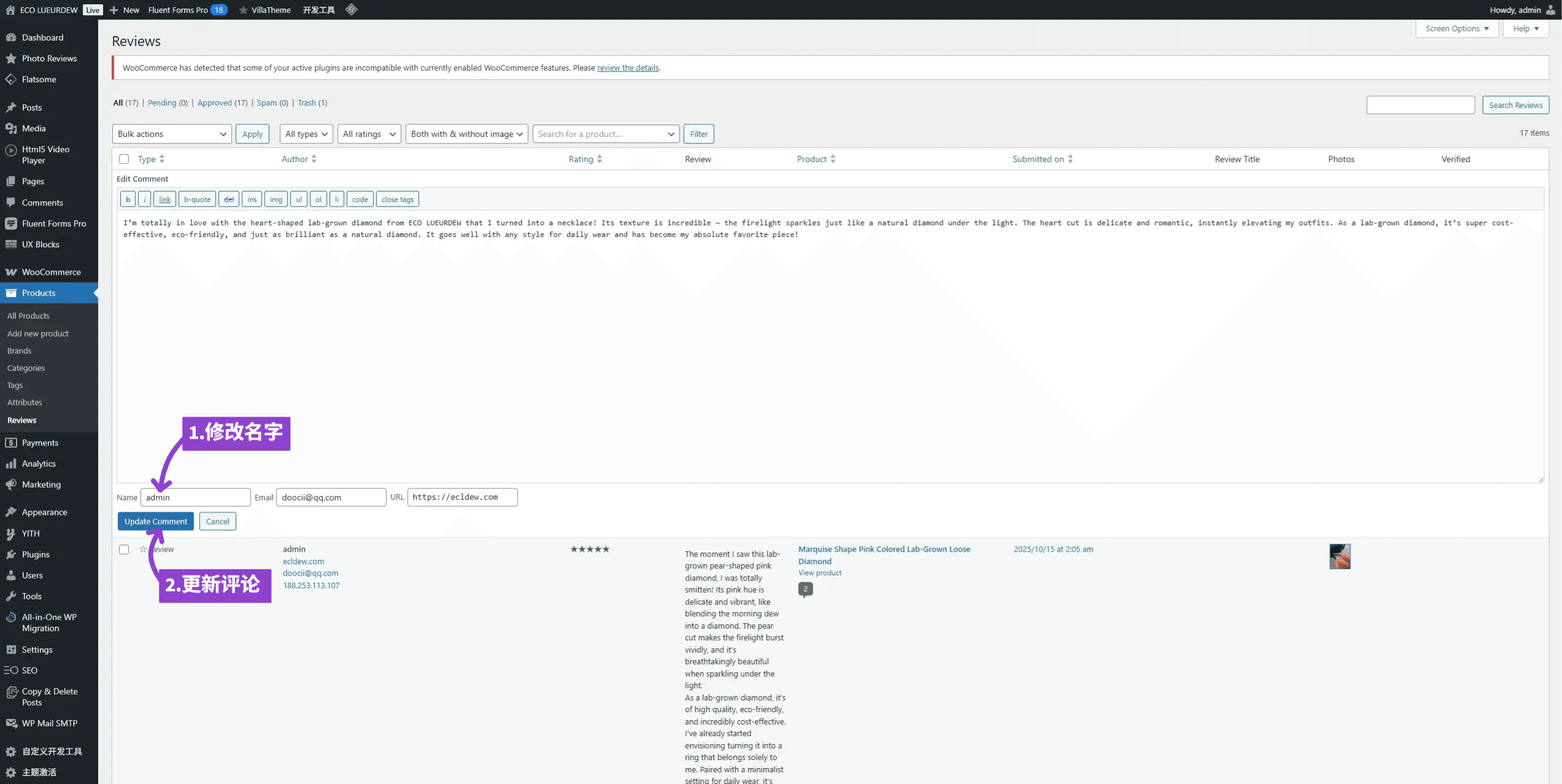
Task: Toggle the select-all reviews checkbox
Action: coord(124,159)
